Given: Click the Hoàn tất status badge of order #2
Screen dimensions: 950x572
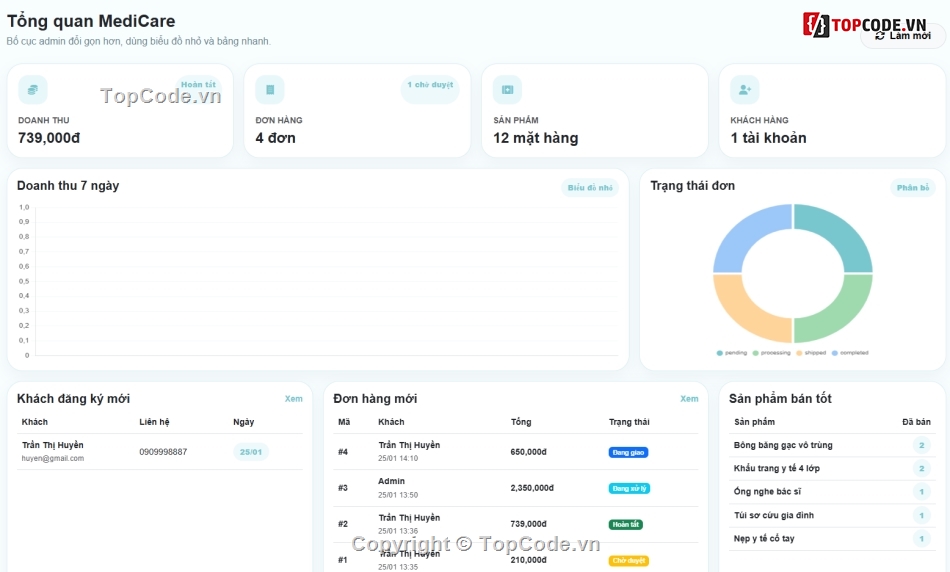Looking at the screenshot, I should click(x=626, y=525).
